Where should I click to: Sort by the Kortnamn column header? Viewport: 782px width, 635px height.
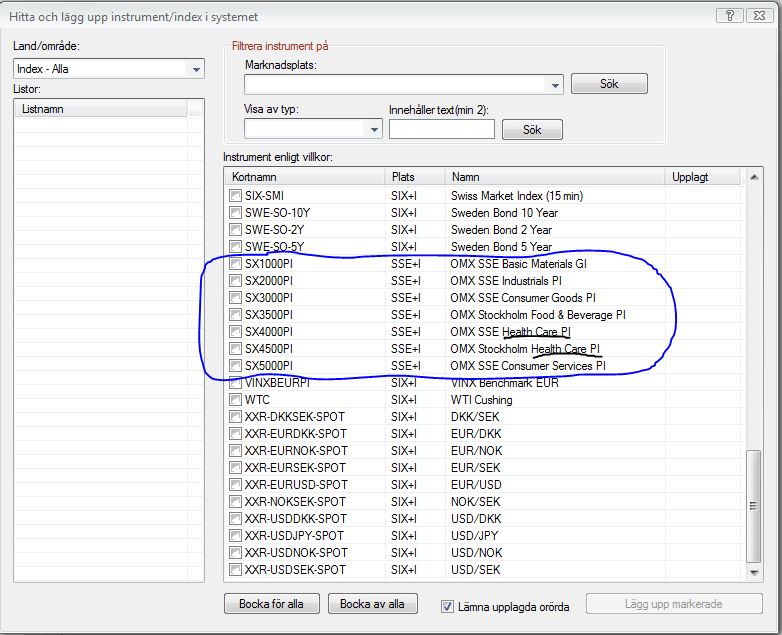(x=304, y=177)
